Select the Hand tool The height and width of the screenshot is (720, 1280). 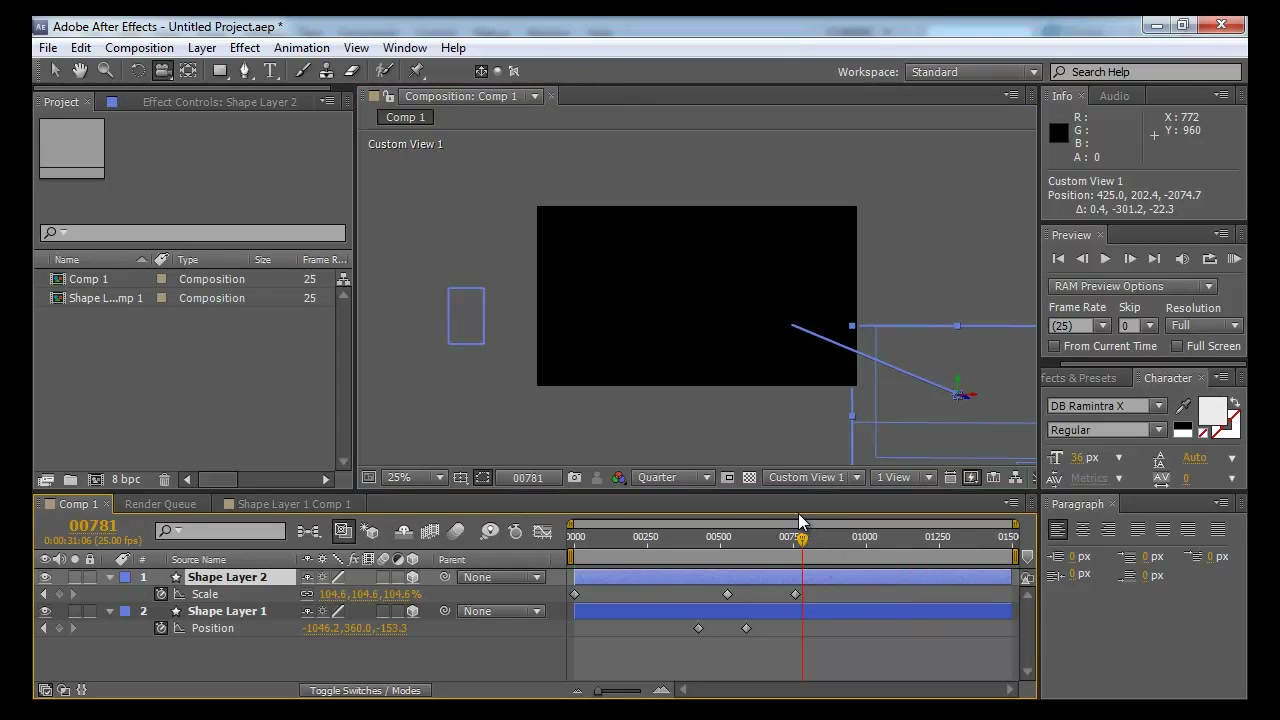point(79,71)
